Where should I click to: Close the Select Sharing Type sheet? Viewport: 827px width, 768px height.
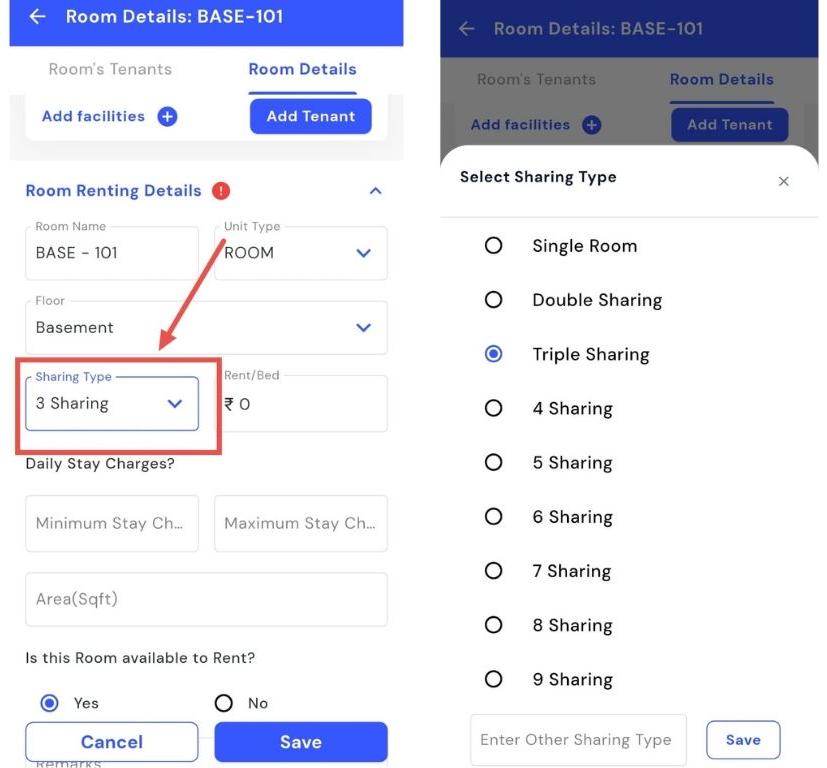click(x=783, y=181)
